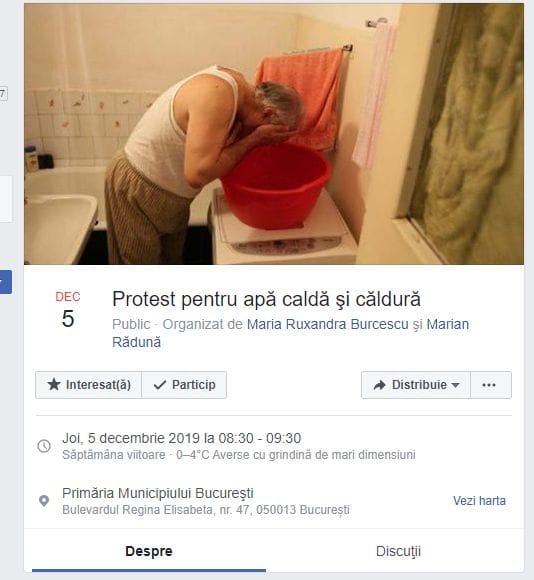Select the Despre tab

(x=149, y=551)
